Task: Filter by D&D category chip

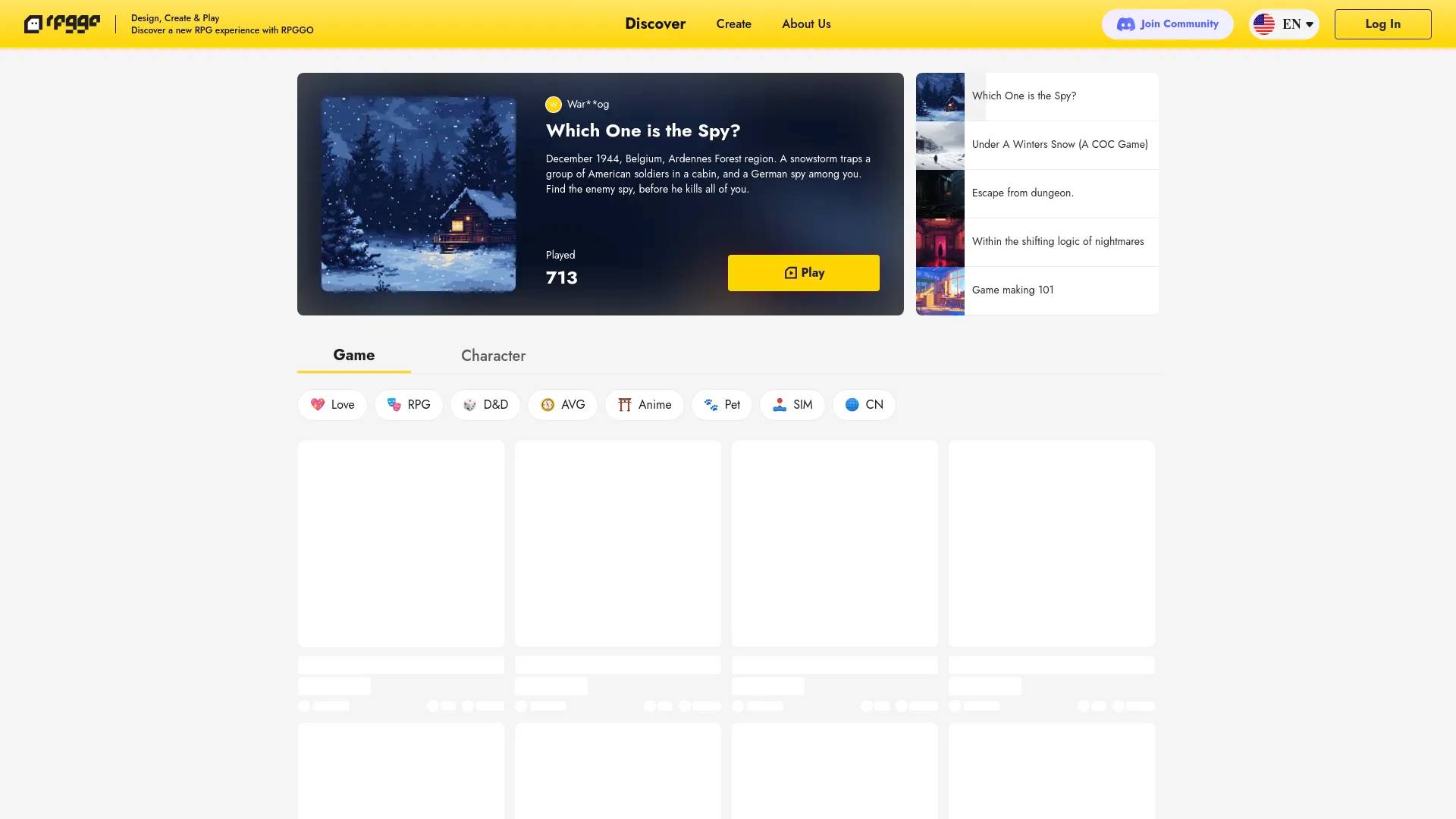Action: pyautogui.click(x=485, y=405)
